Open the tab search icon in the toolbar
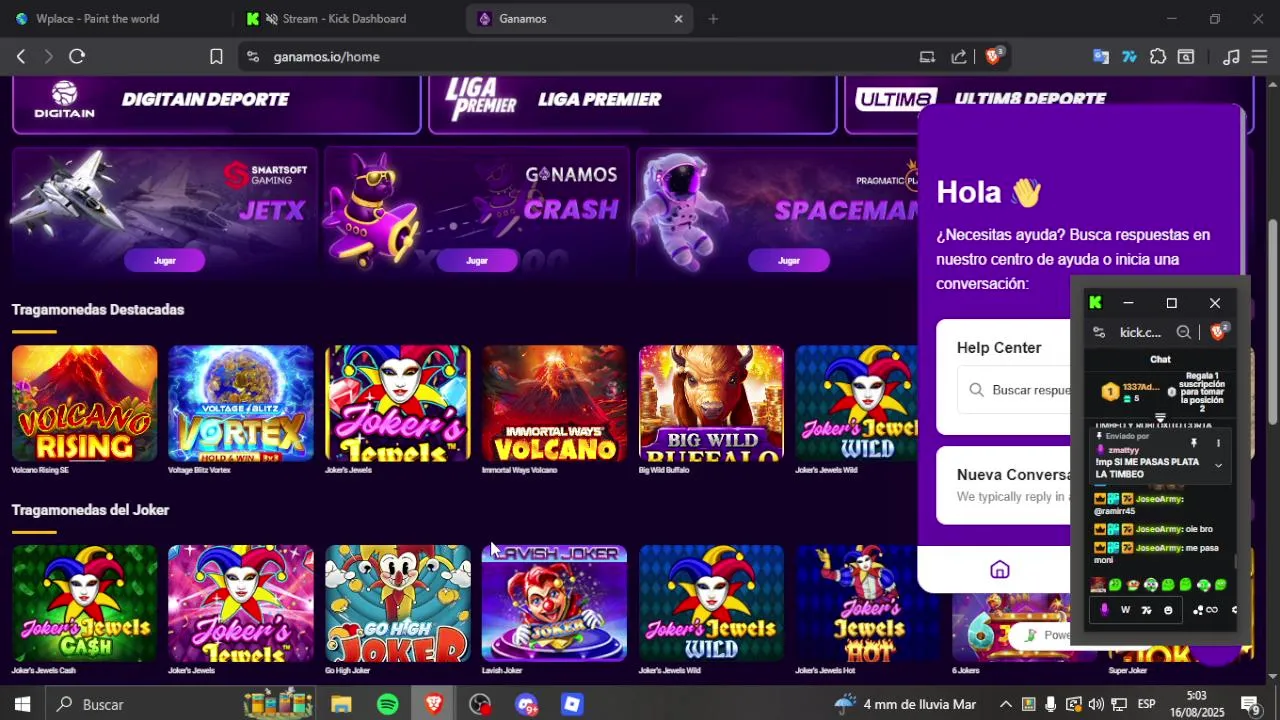 click(x=1186, y=57)
